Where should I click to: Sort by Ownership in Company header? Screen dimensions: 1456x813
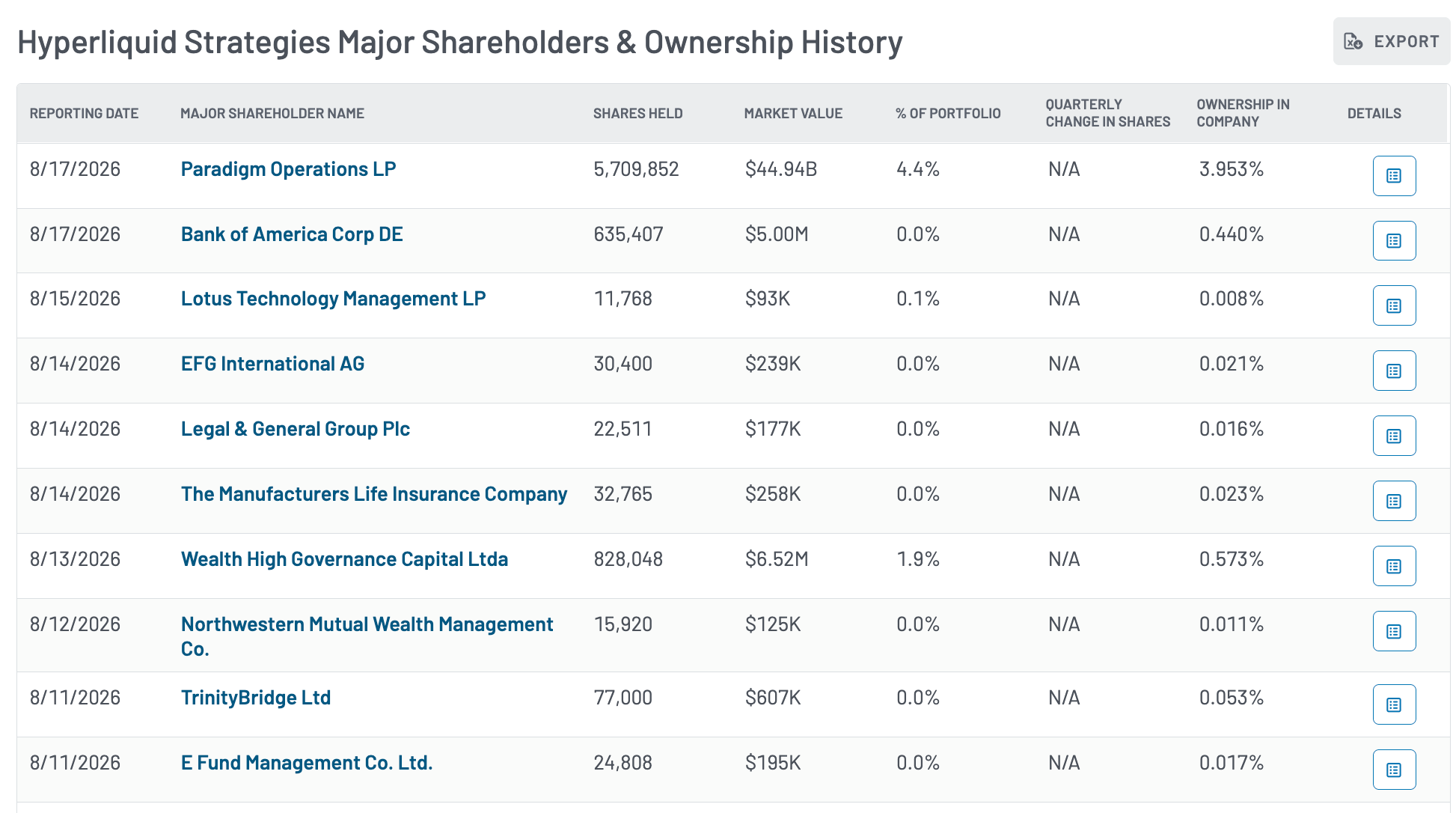pyautogui.click(x=1243, y=113)
